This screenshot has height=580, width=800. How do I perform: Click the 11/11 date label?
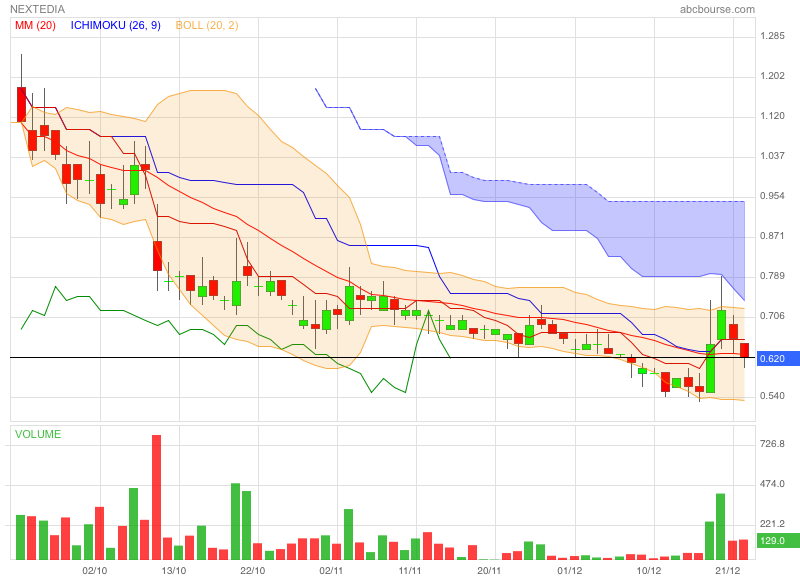coord(410,570)
